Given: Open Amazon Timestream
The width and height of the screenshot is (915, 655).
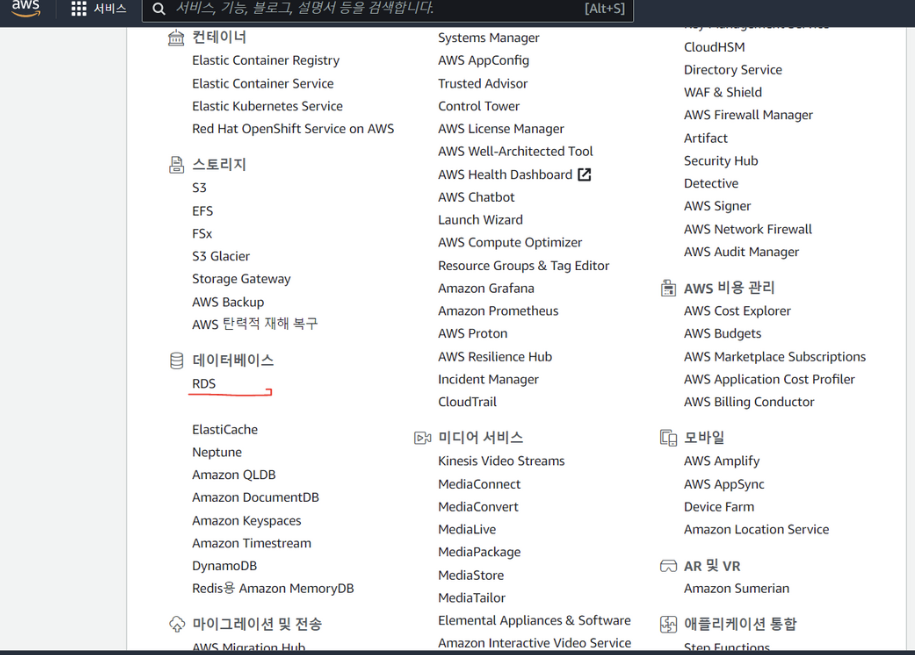Looking at the screenshot, I should [x=252, y=543].
